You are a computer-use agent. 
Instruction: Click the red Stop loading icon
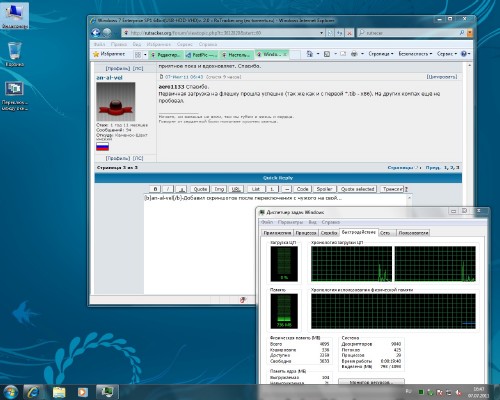pyautogui.click(x=349, y=33)
